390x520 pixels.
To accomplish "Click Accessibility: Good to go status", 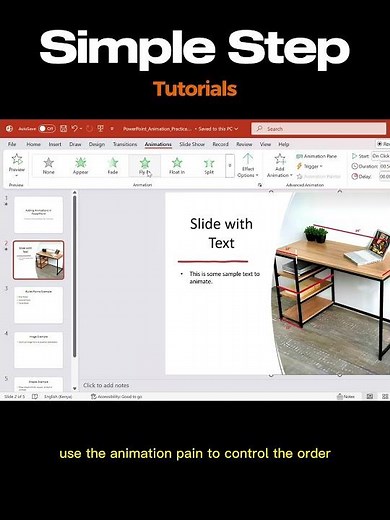I will pos(117,396).
